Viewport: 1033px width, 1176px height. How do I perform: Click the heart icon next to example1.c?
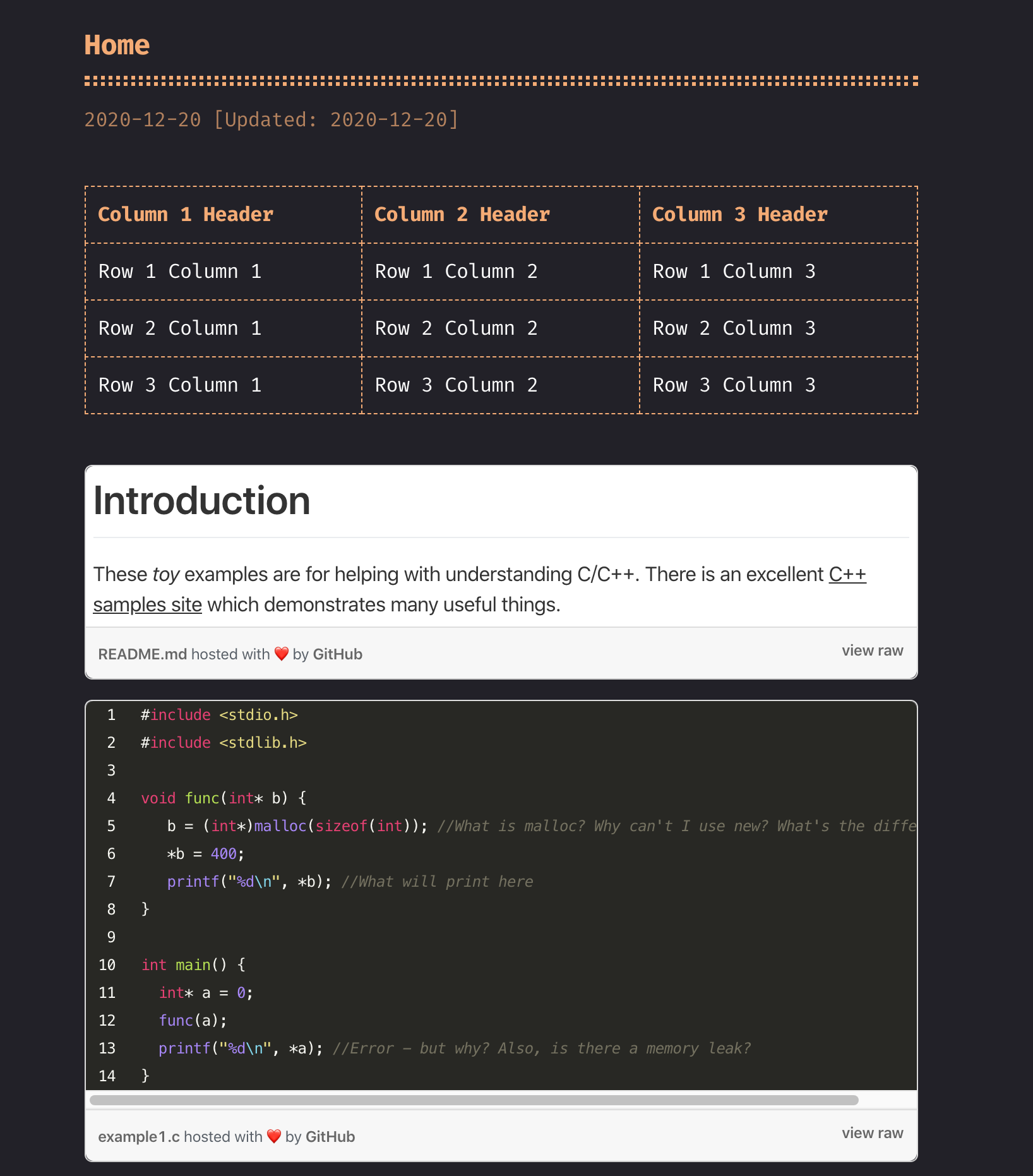tap(274, 1136)
